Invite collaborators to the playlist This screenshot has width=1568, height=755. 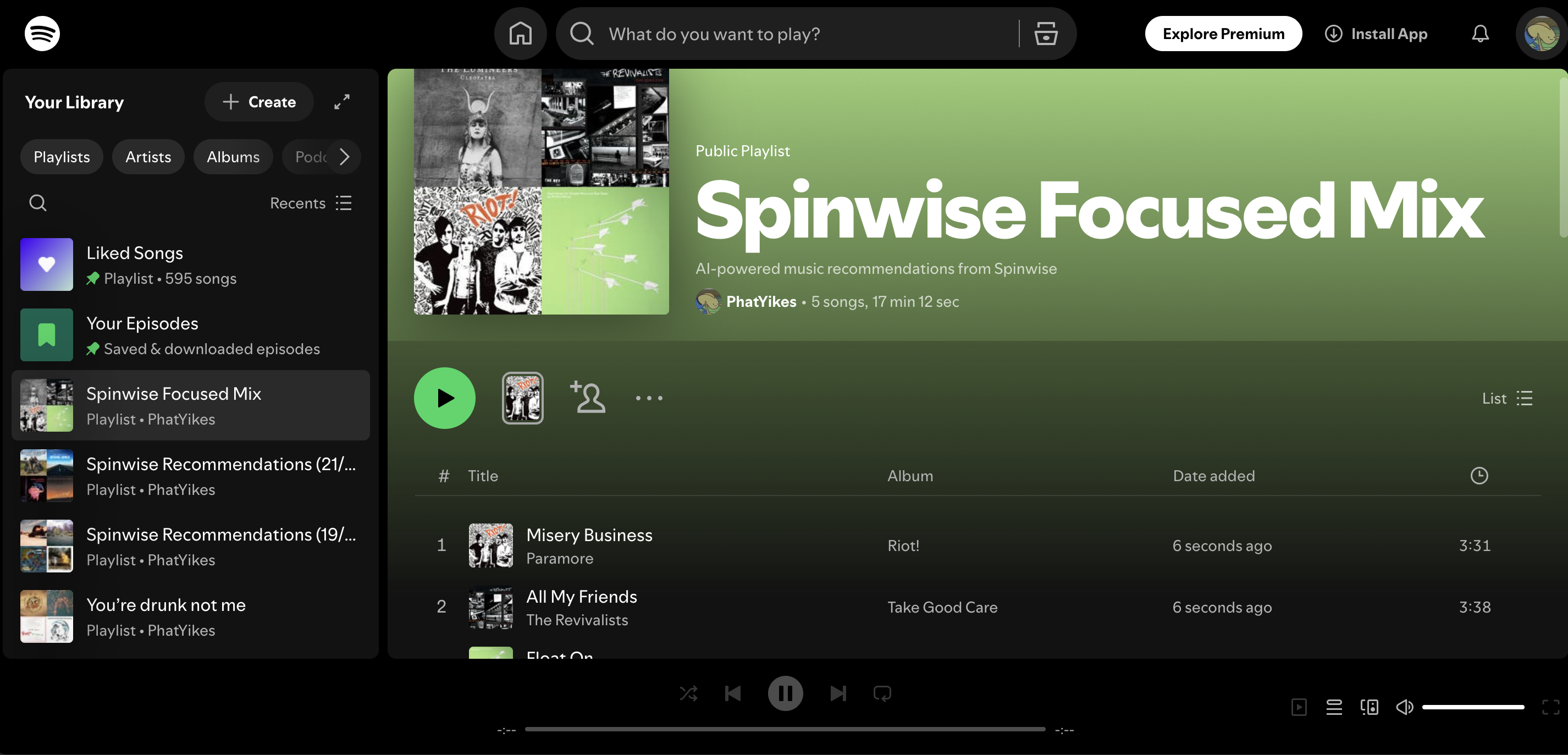[587, 398]
